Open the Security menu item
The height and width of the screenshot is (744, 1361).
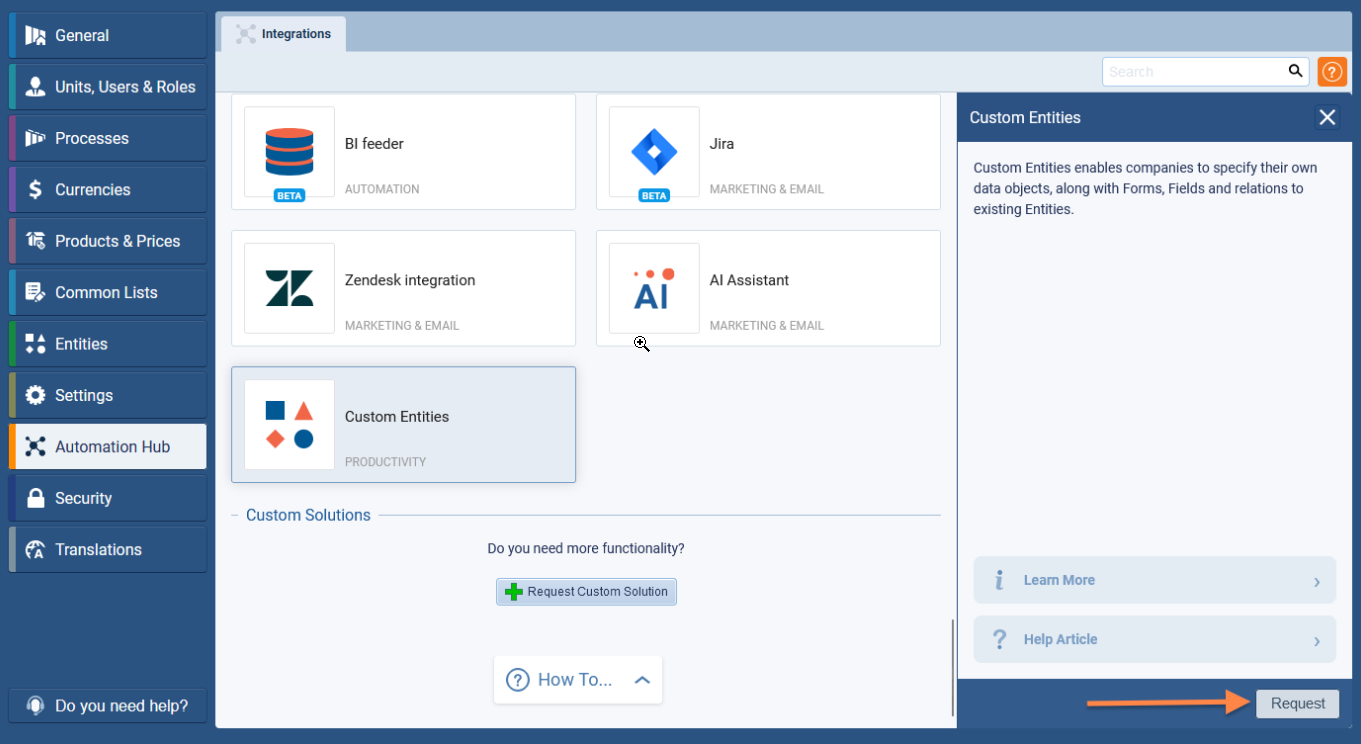(x=108, y=498)
